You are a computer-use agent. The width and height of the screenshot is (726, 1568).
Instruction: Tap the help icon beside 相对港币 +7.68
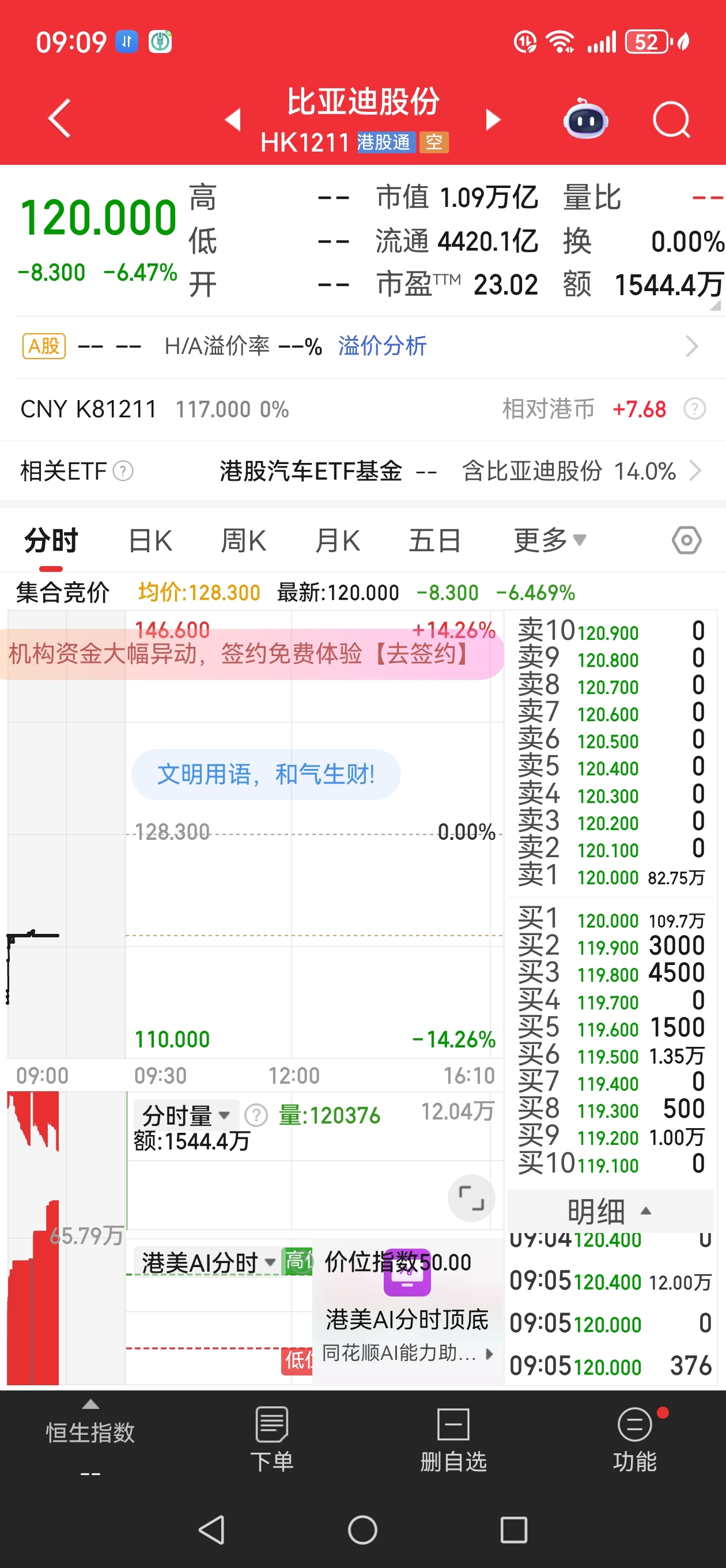694,409
